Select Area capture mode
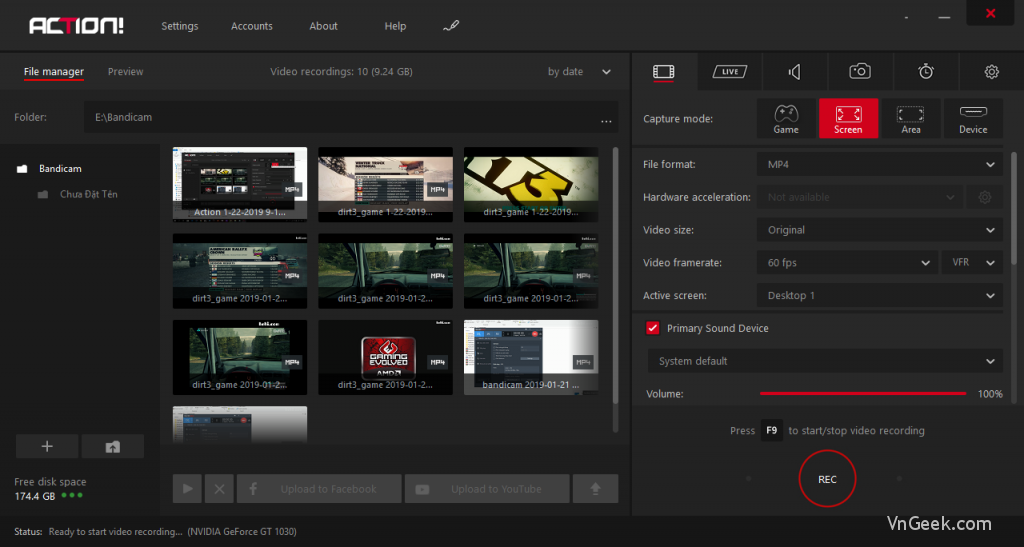Screen dimensions: 1024x547 coord(910,118)
